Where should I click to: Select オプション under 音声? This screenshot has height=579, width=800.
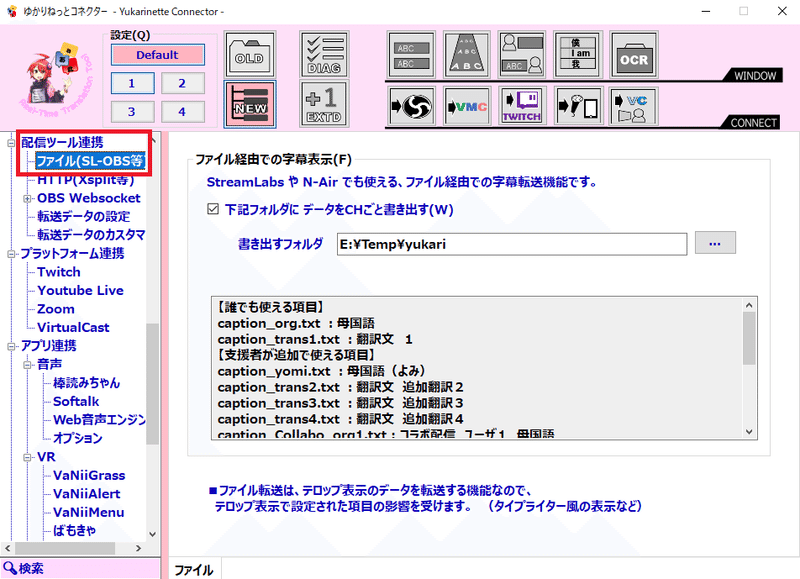[78, 438]
